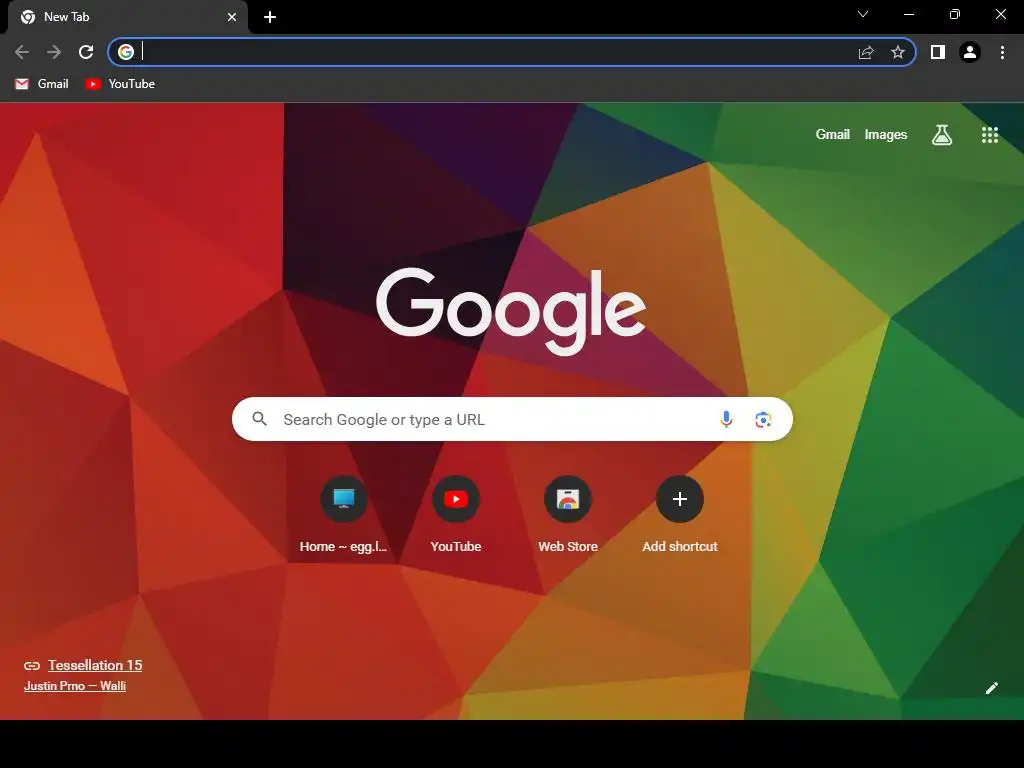Open the Tessellation 15 theme link

[95, 665]
